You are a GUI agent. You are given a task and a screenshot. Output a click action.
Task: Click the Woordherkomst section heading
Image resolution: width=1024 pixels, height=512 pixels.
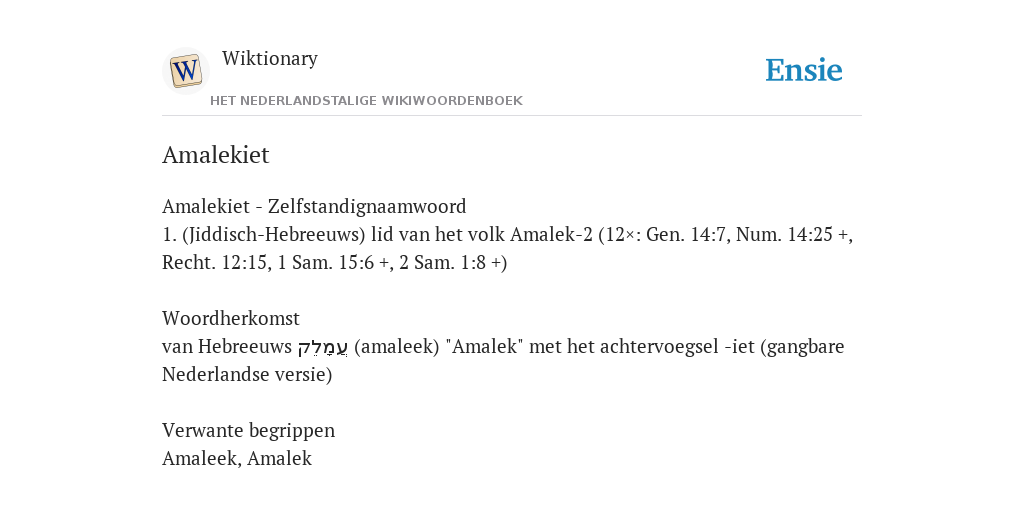click(x=231, y=319)
